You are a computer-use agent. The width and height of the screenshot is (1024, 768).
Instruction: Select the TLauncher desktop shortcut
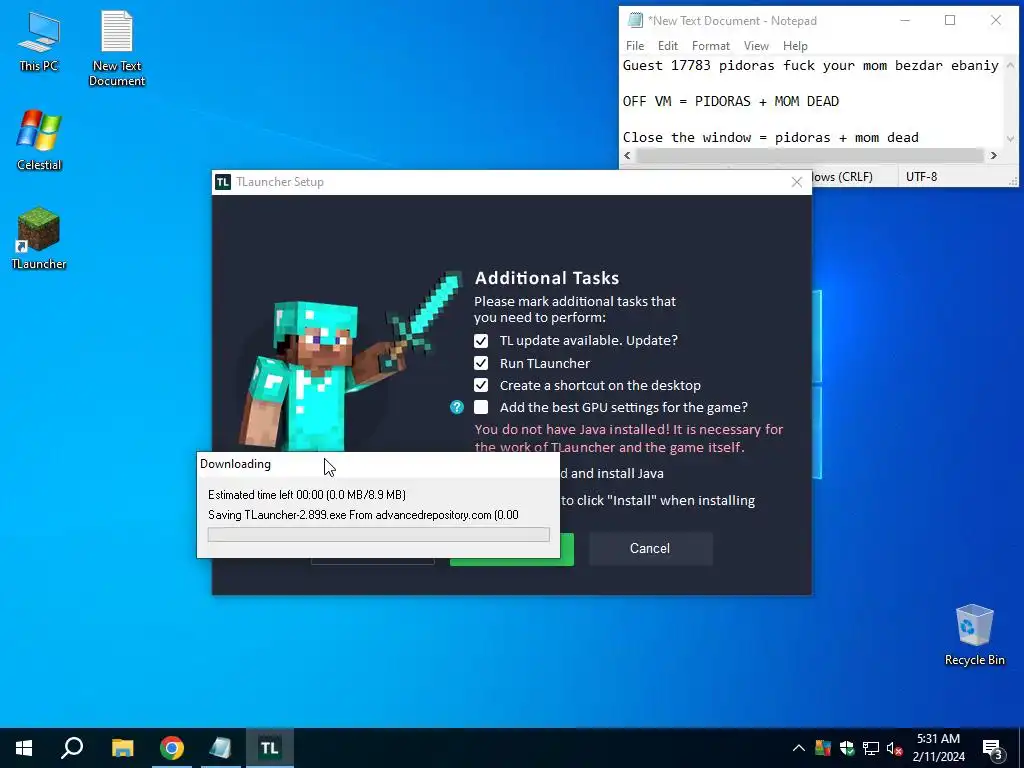click(39, 238)
